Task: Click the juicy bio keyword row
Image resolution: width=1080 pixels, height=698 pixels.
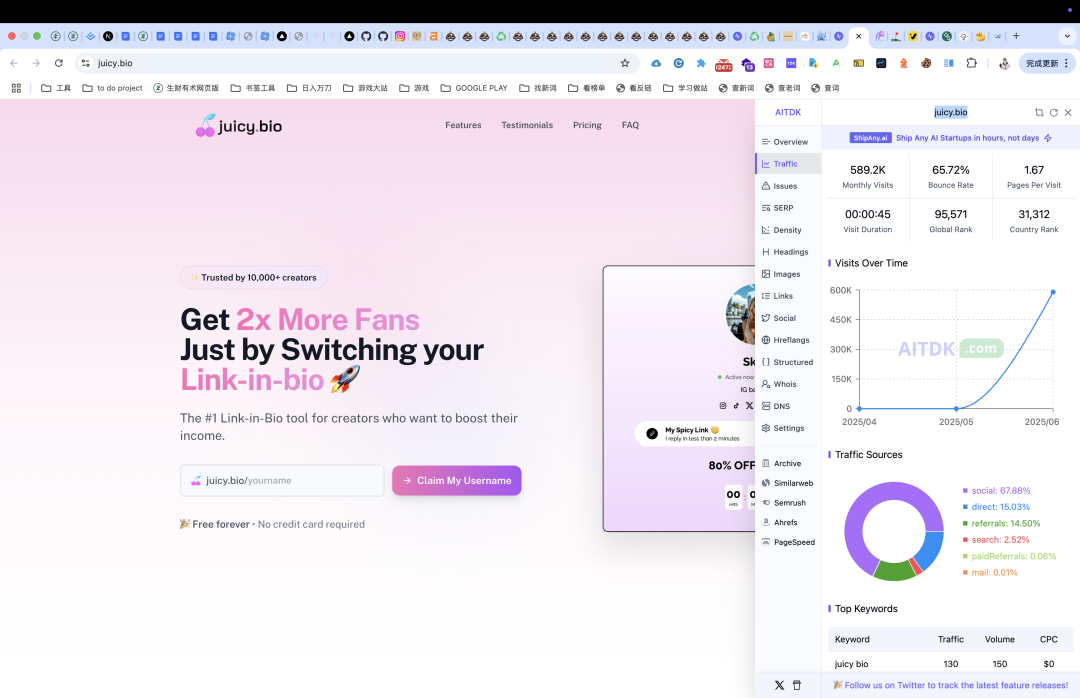Action: [951, 664]
